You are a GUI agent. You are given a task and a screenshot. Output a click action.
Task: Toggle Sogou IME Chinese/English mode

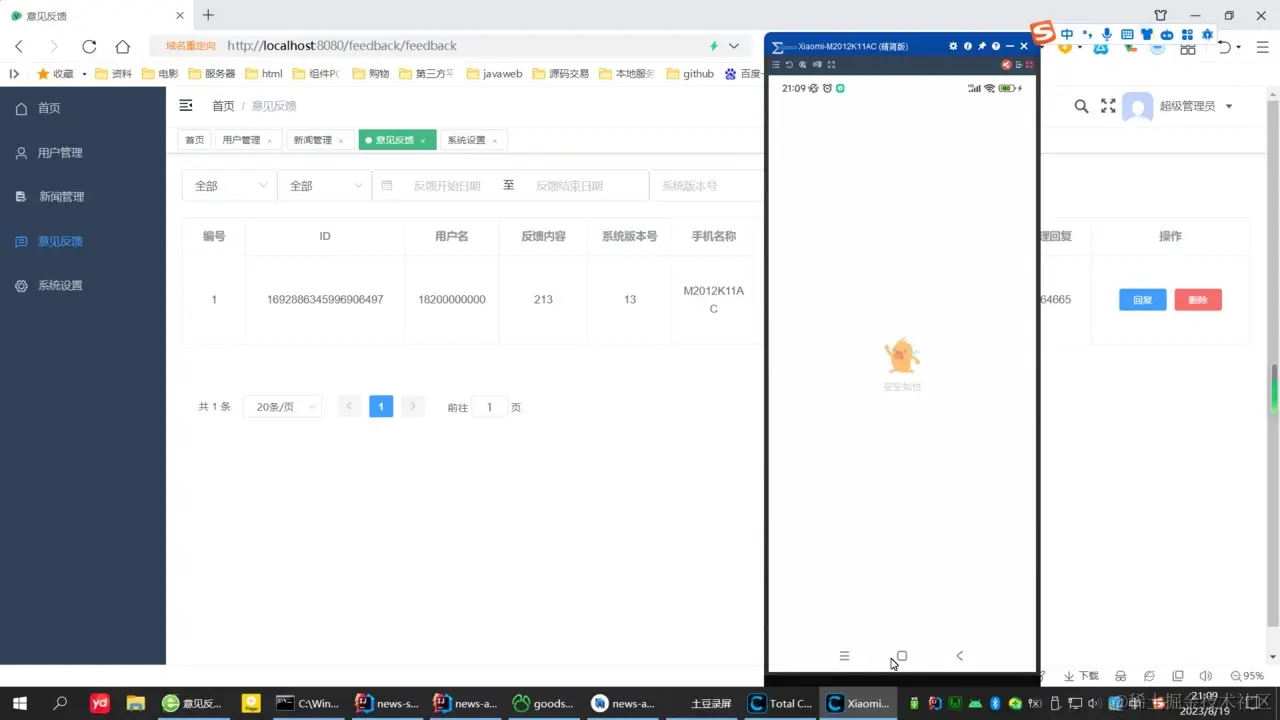coord(1067,34)
